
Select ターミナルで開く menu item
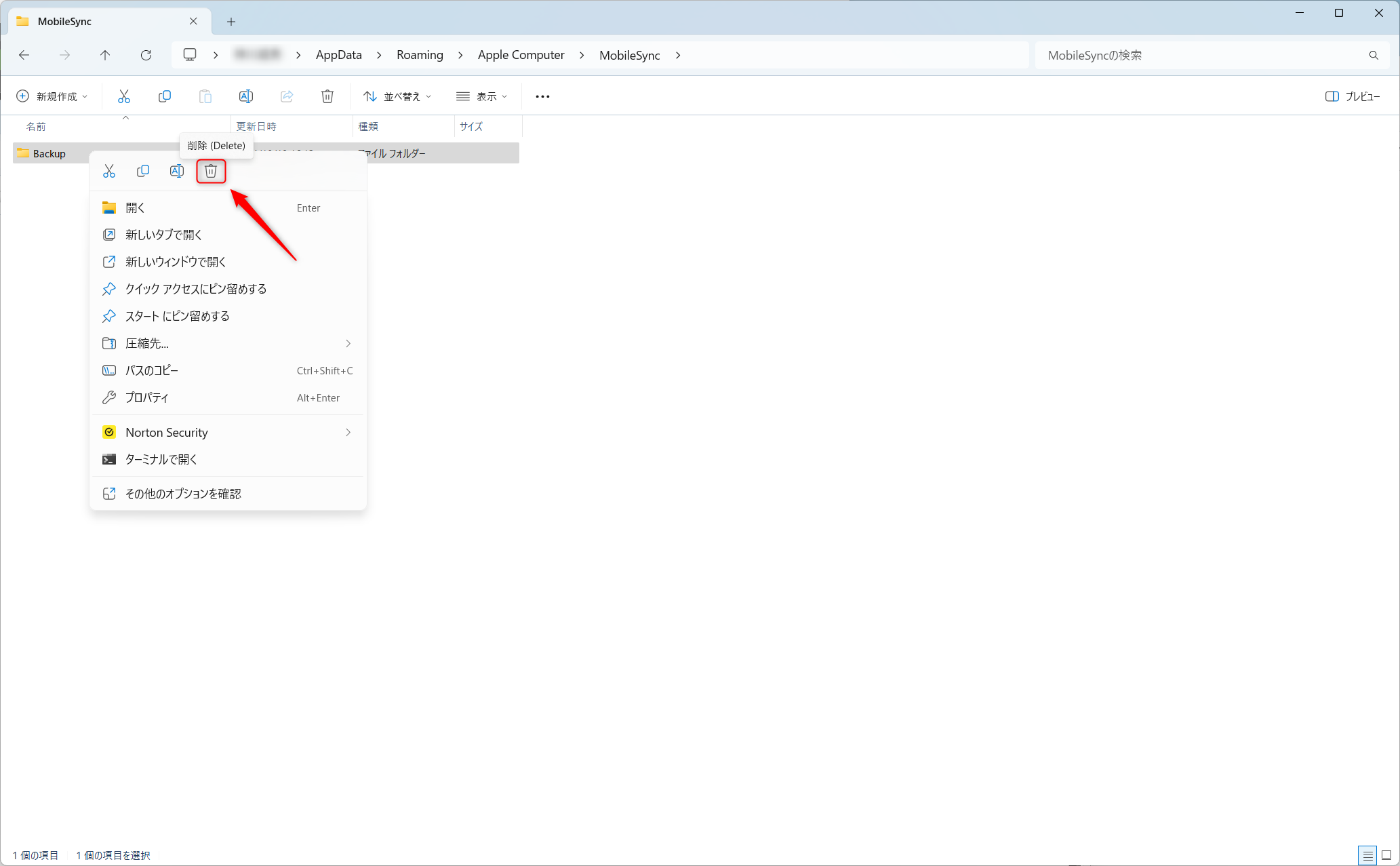[228, 460]
